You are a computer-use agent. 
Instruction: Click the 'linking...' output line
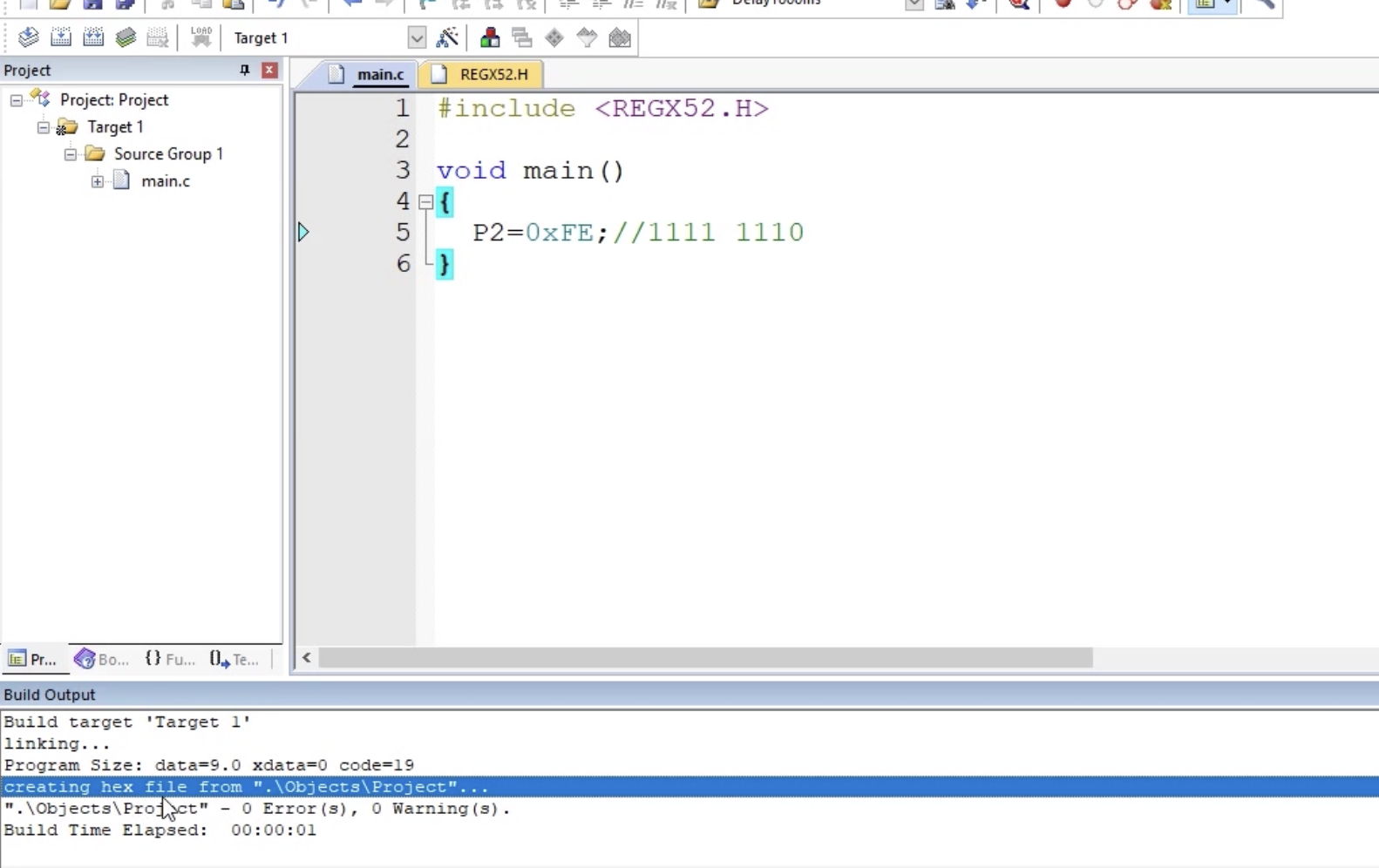(58, 743)
